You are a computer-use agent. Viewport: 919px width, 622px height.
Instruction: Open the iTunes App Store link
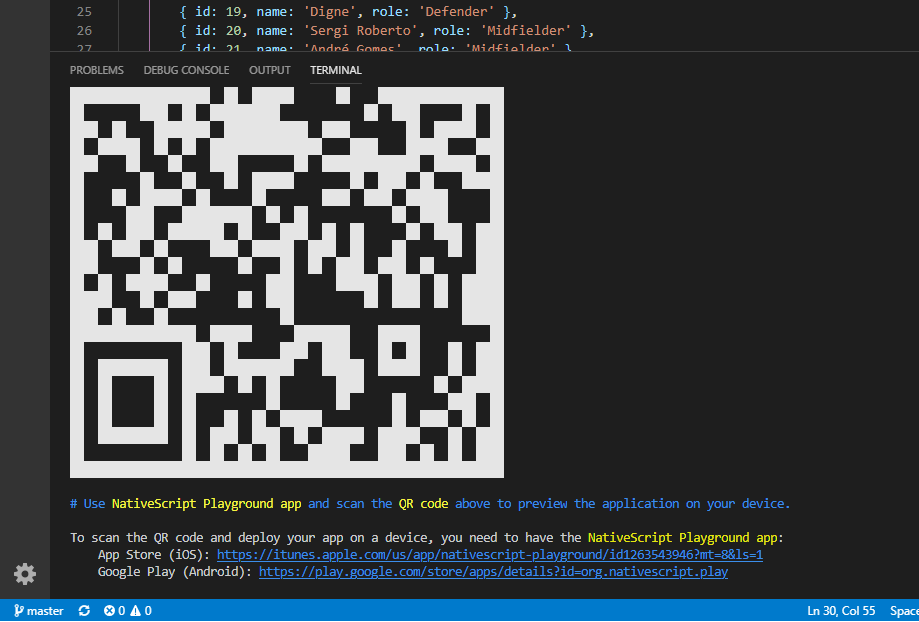[x=490, y=555]
